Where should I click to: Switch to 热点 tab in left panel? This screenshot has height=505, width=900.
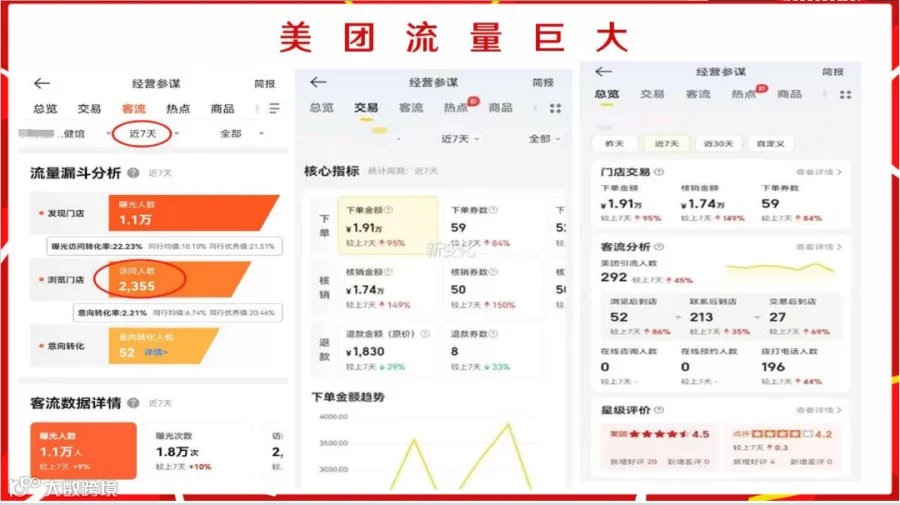coord(178,108)
